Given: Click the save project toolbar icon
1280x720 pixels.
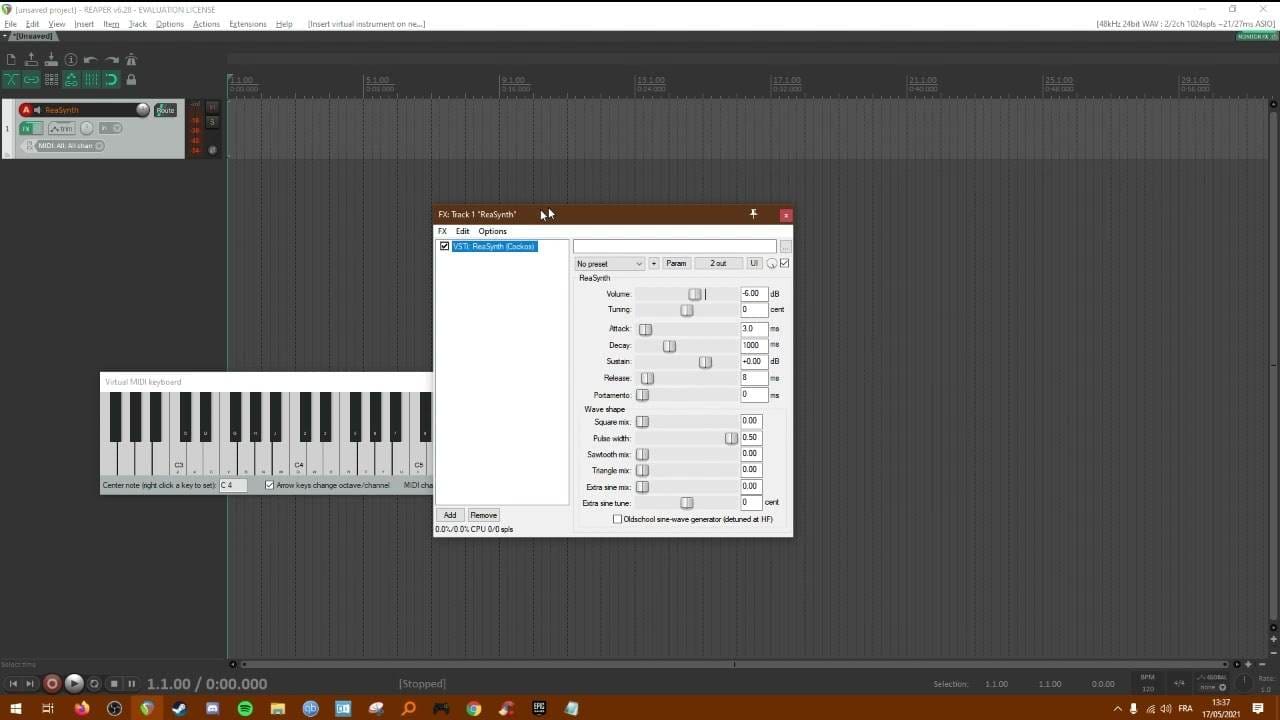Looking at the screenshot, I should coord(51,60).
